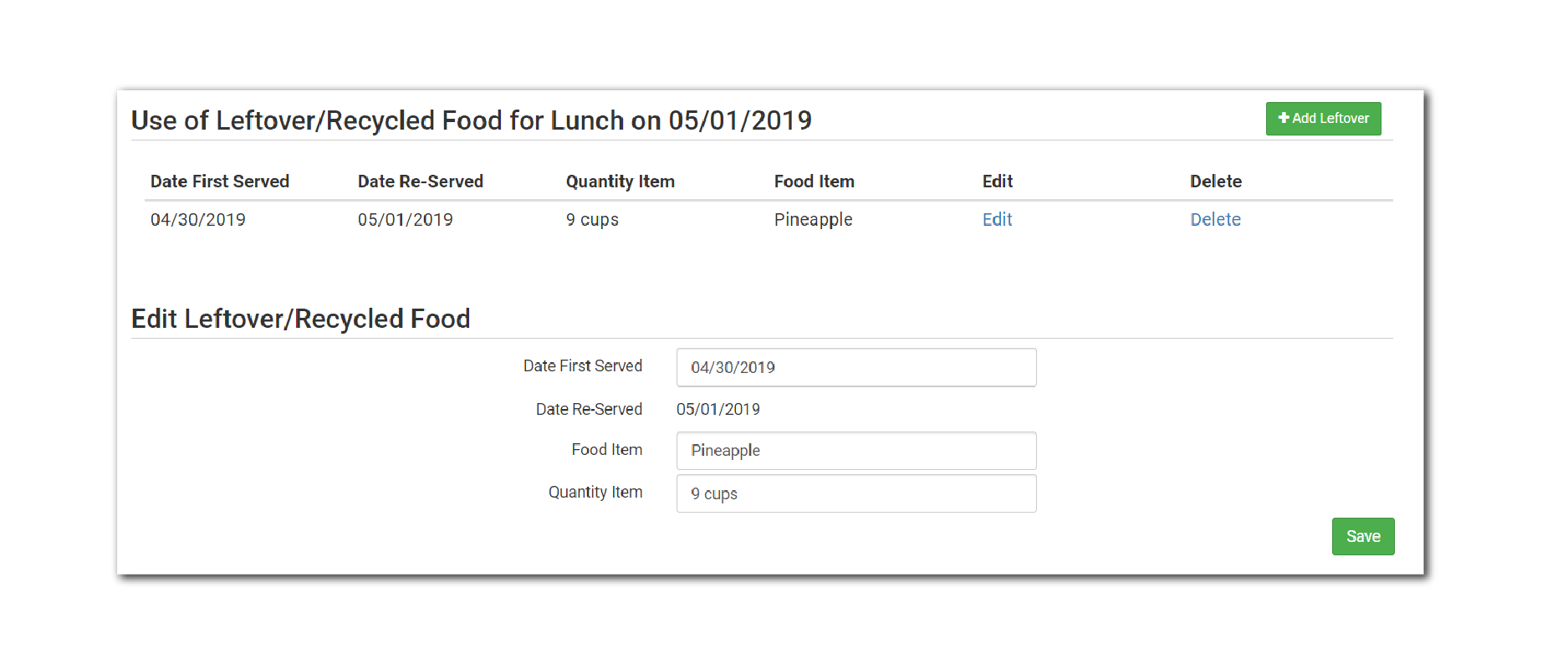Image resolution: width=1568 pixels, height=654 pixels.
Task: Click into the Food Item text box
Action: click(856, 451)
